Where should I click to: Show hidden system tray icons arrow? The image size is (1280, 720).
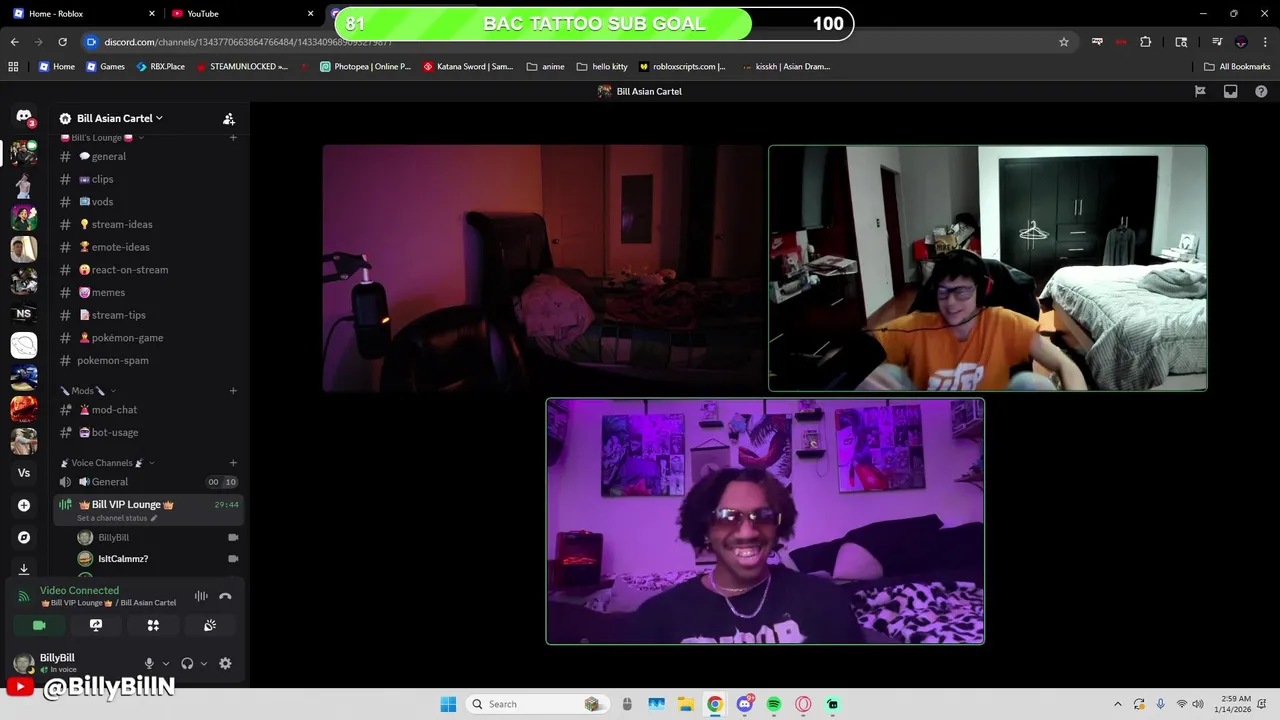coord(1118,704)
